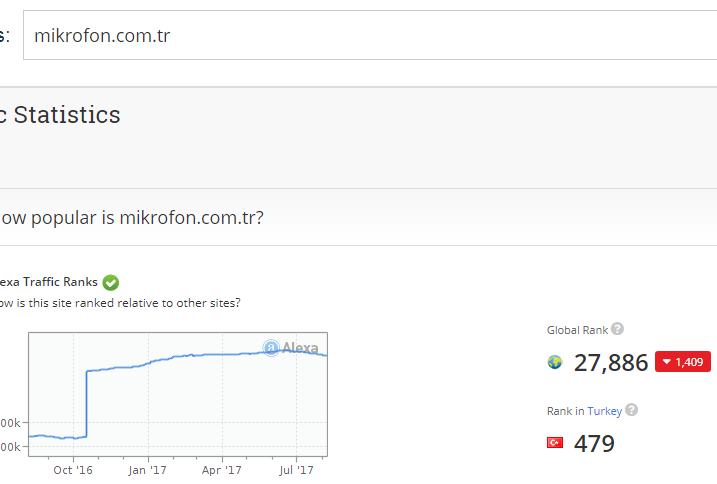Click the Alexa Traffic Ranks heading
This screenshot has width=717, height=484.
tap(49, 282)
